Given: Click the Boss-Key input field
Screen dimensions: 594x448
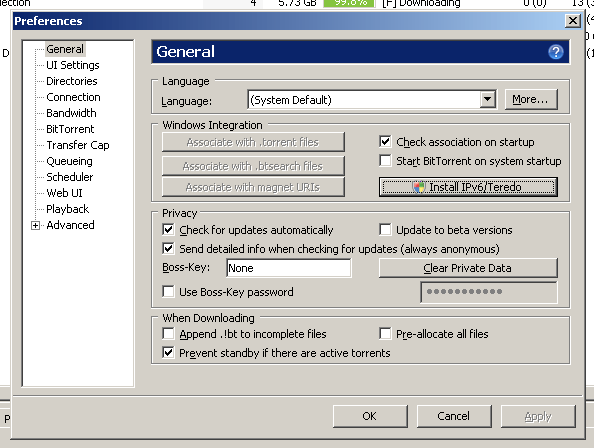Looking at the screenshot, I should pyautogui.click(x=289, y=268).
